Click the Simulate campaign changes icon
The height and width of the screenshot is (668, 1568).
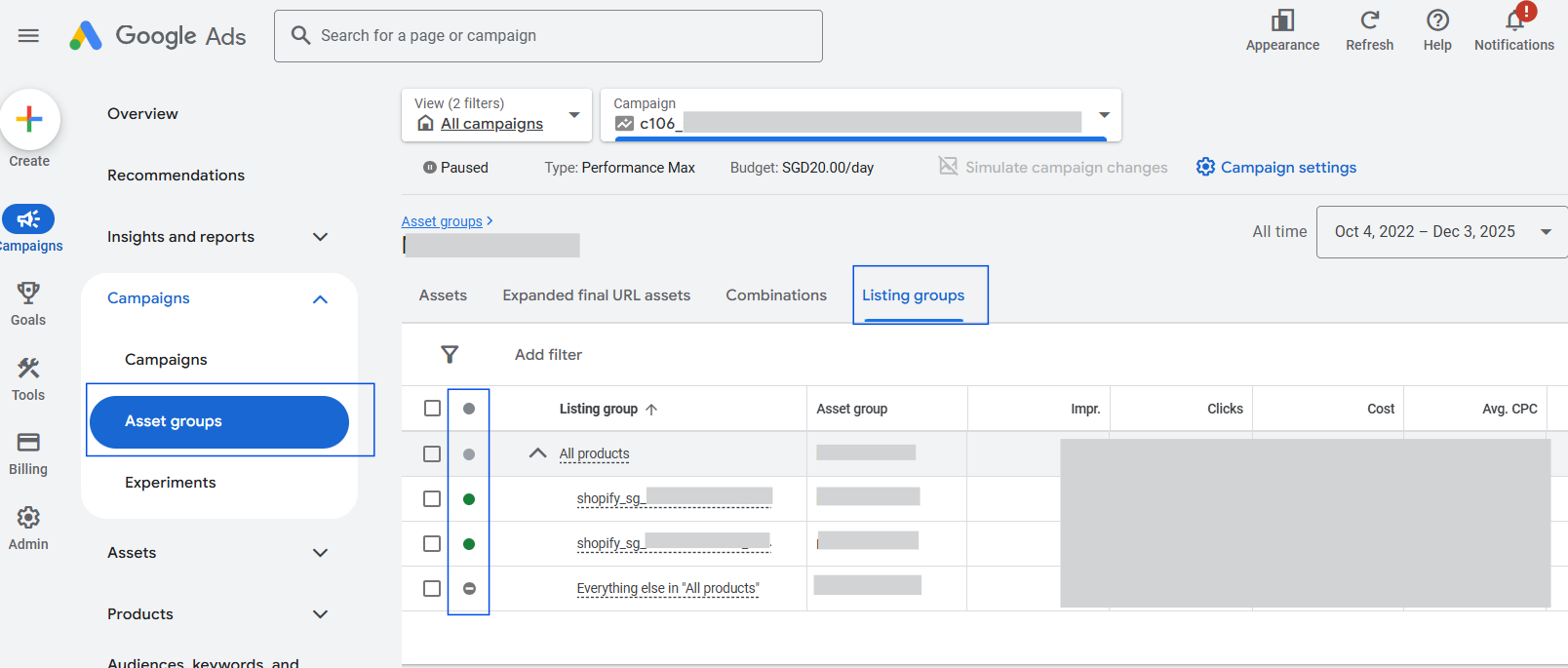pos(948,166)
